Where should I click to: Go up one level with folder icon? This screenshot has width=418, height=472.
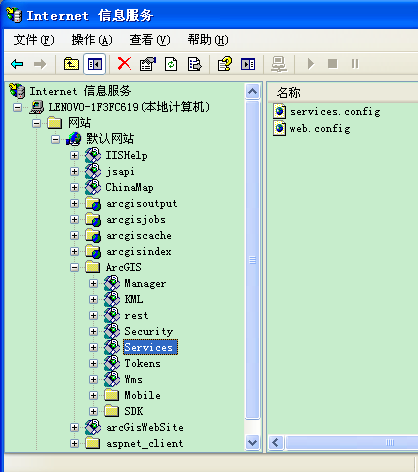pos(71,64)
